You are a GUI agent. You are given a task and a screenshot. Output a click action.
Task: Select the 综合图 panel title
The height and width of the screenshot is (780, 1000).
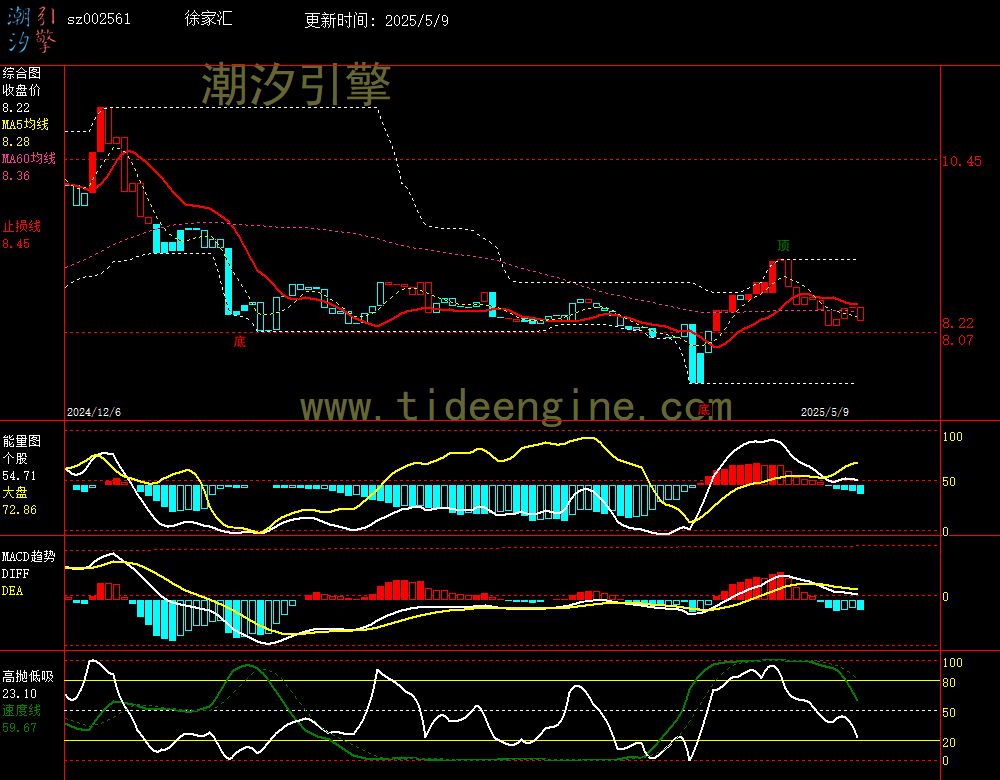(21, 73)
